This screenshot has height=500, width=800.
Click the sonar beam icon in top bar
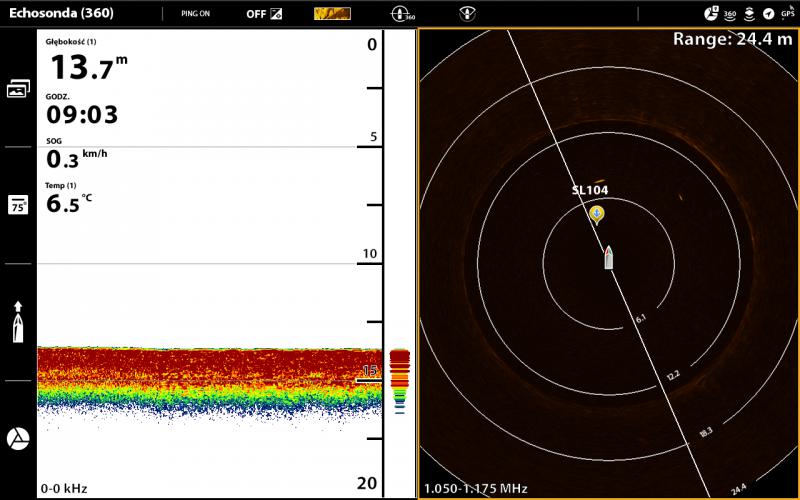click(x=466, y=14)
